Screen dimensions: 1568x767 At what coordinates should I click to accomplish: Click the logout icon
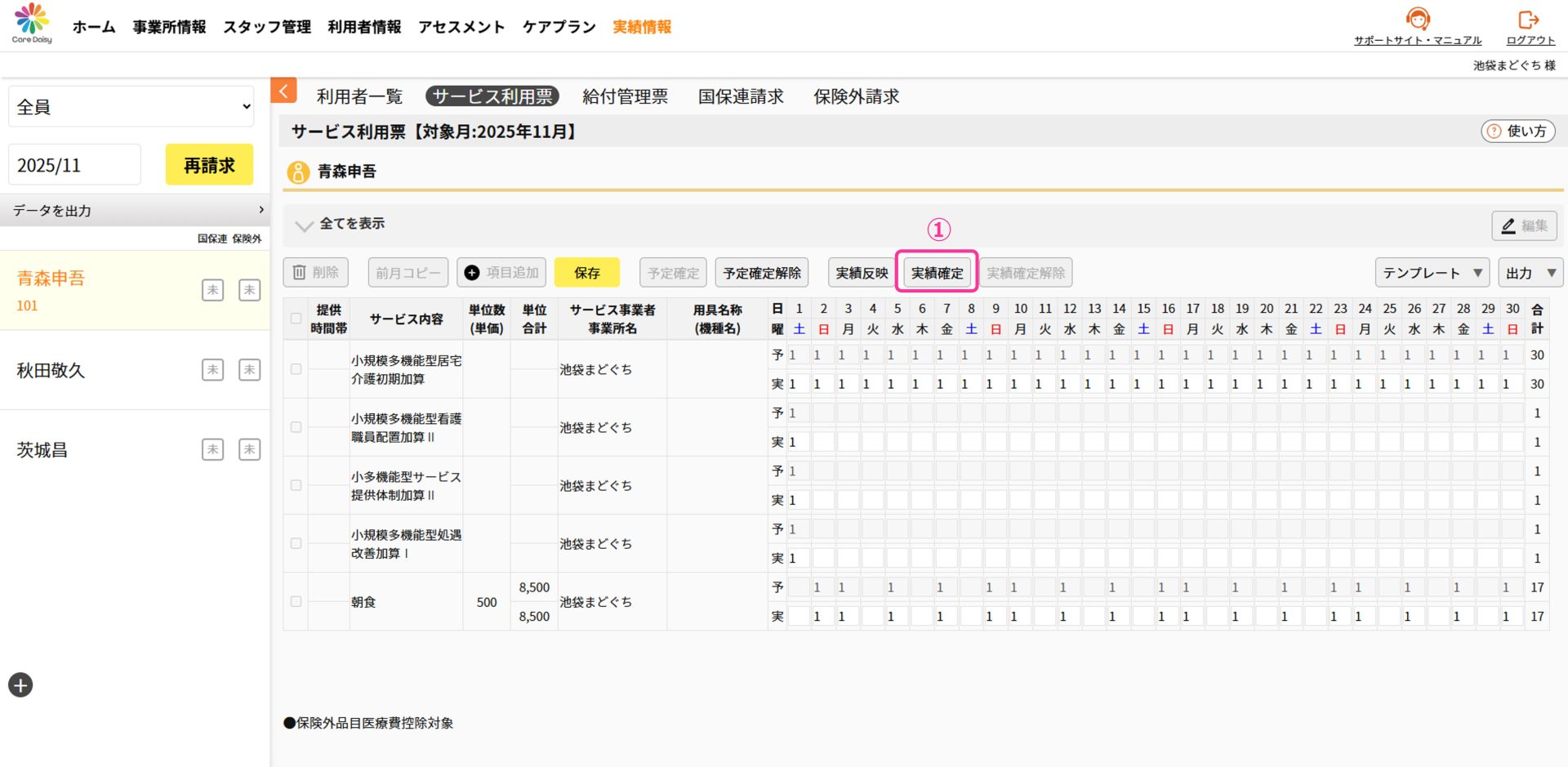tap(1528, 20)
